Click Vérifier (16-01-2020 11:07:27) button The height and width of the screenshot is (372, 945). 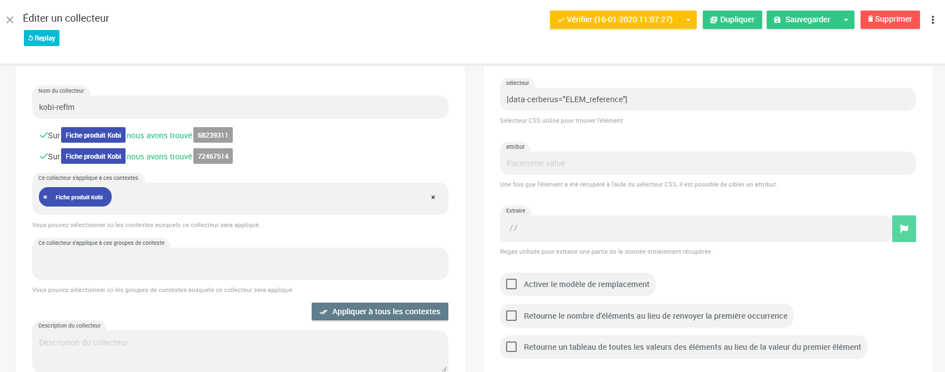tap(615, 20)
